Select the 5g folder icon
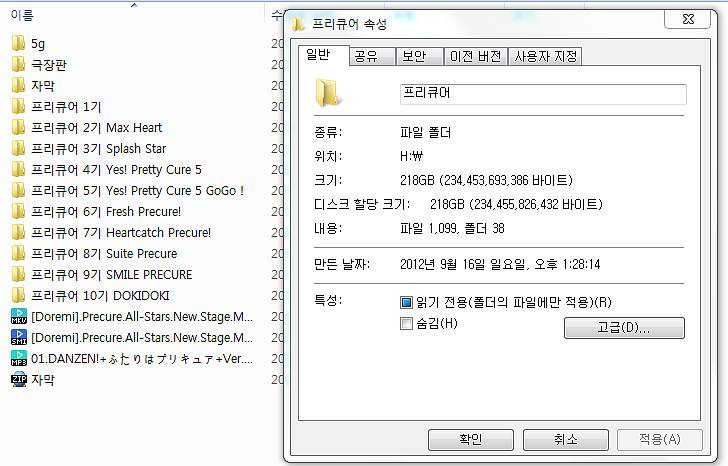728x466 pixels. click(x=18, y=44)
